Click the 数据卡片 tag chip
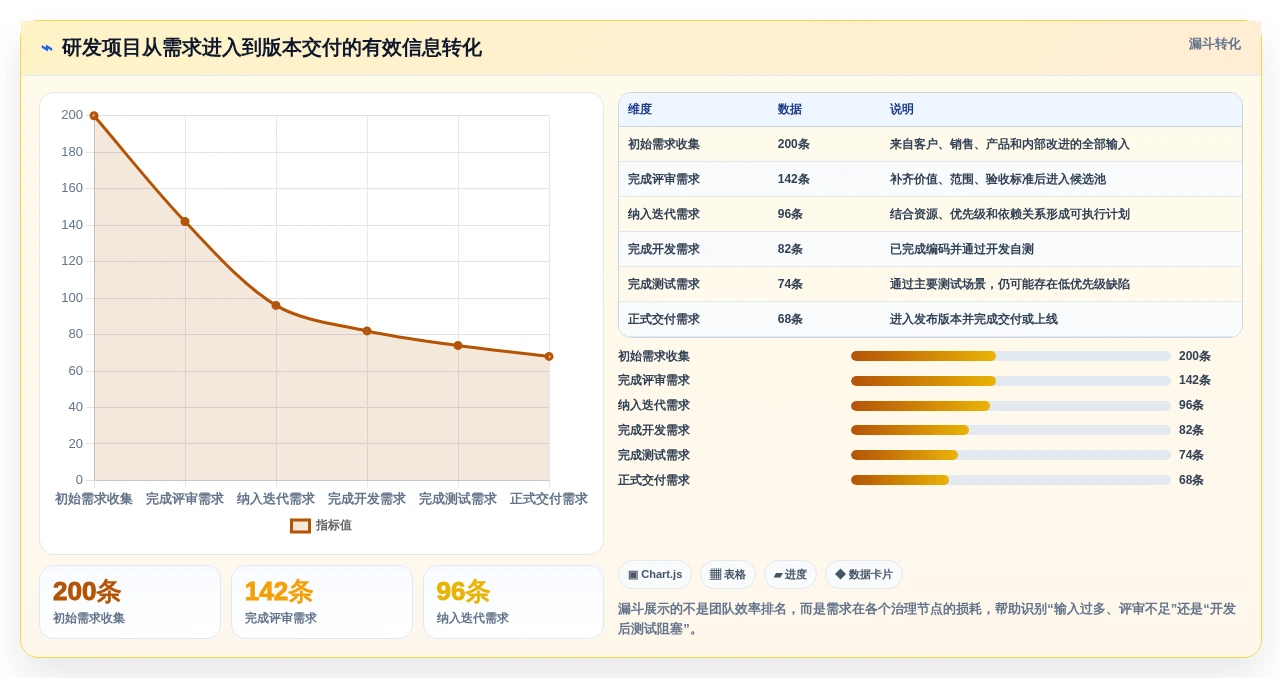Screen dimensions: 1282x678 tap(864, 575)
